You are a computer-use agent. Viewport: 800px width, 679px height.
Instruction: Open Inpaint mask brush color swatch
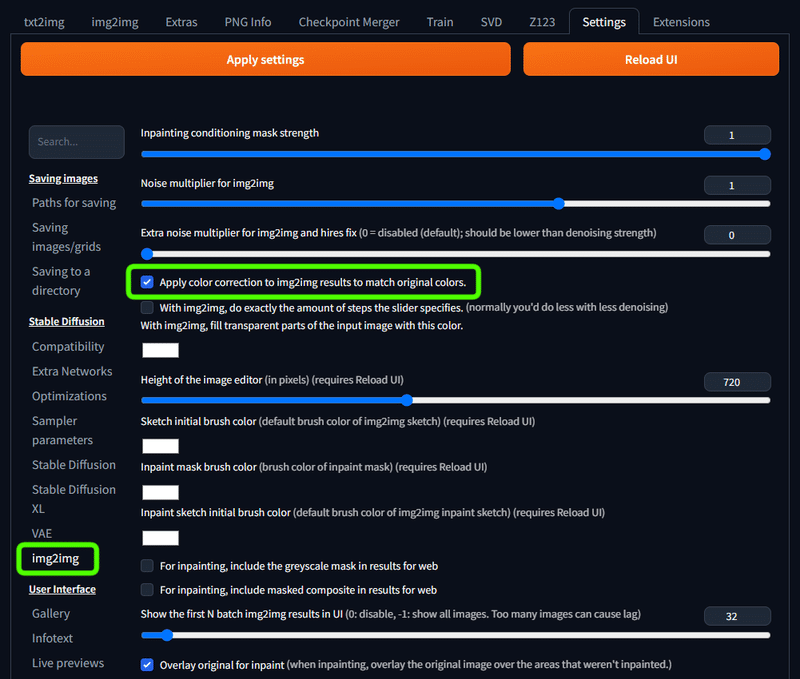point(160,492)
